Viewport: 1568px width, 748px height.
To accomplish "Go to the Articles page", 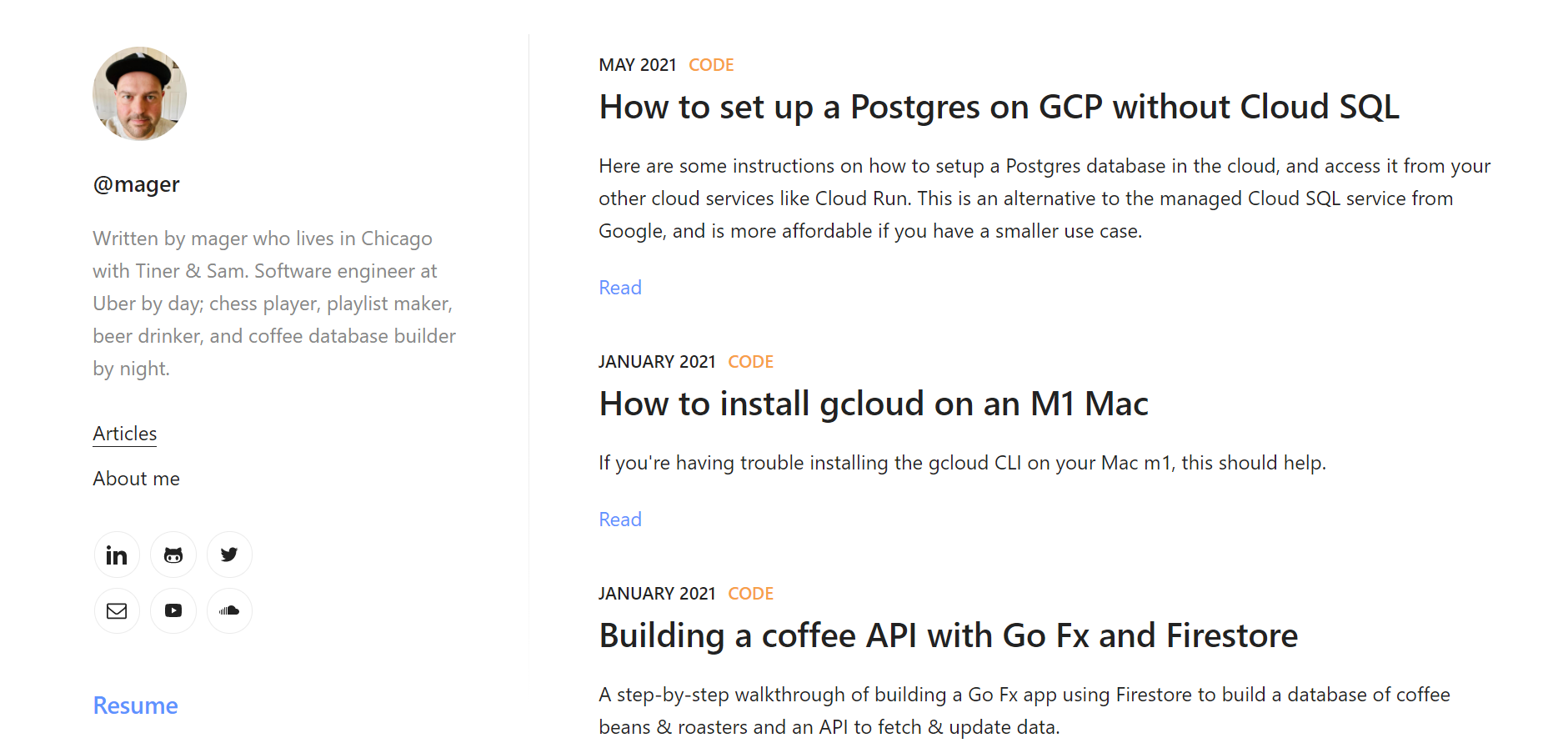I will click(125, 434).
